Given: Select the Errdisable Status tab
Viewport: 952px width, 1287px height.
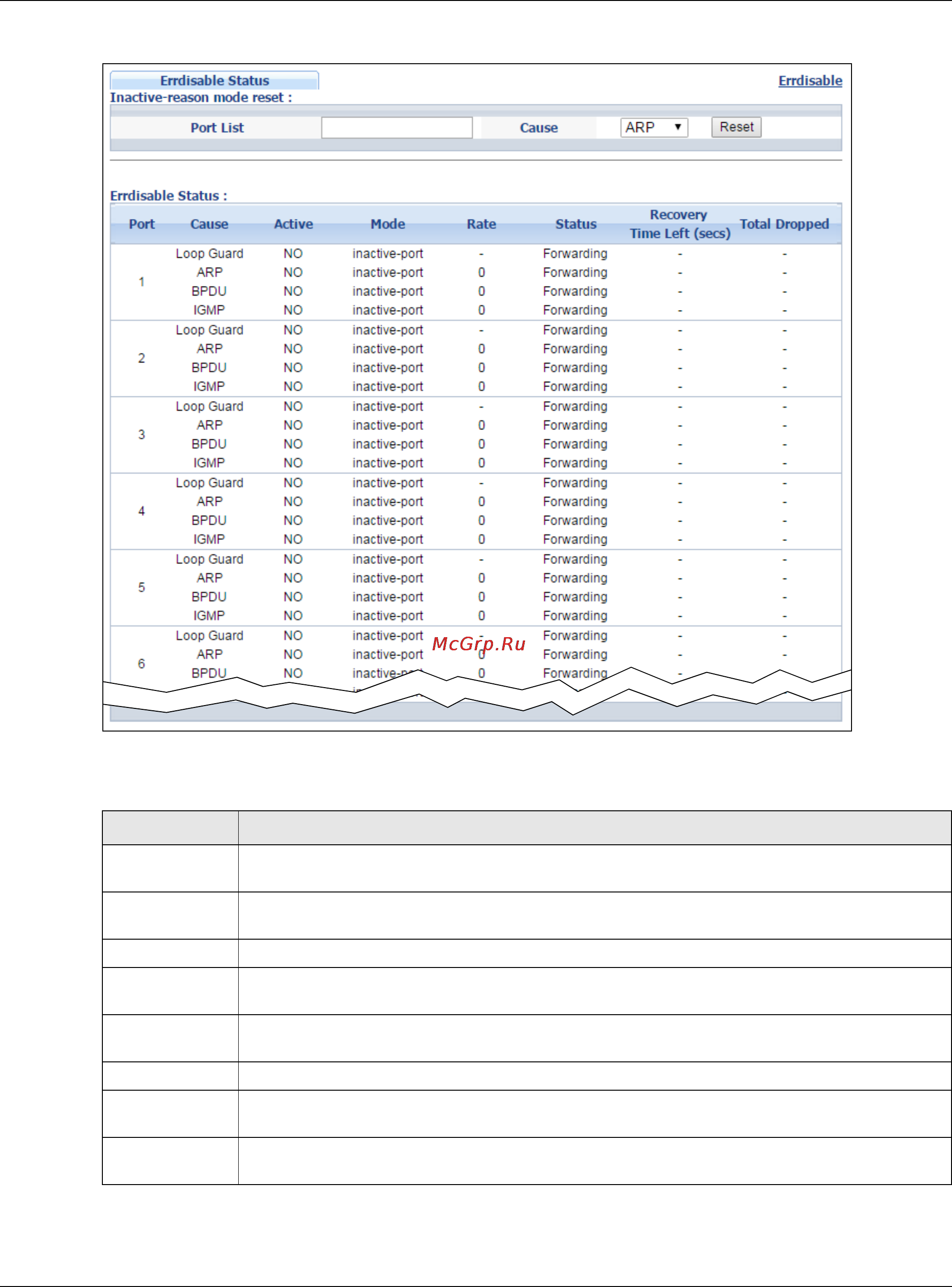Looking at the screenshot, I should coord(214,81).
